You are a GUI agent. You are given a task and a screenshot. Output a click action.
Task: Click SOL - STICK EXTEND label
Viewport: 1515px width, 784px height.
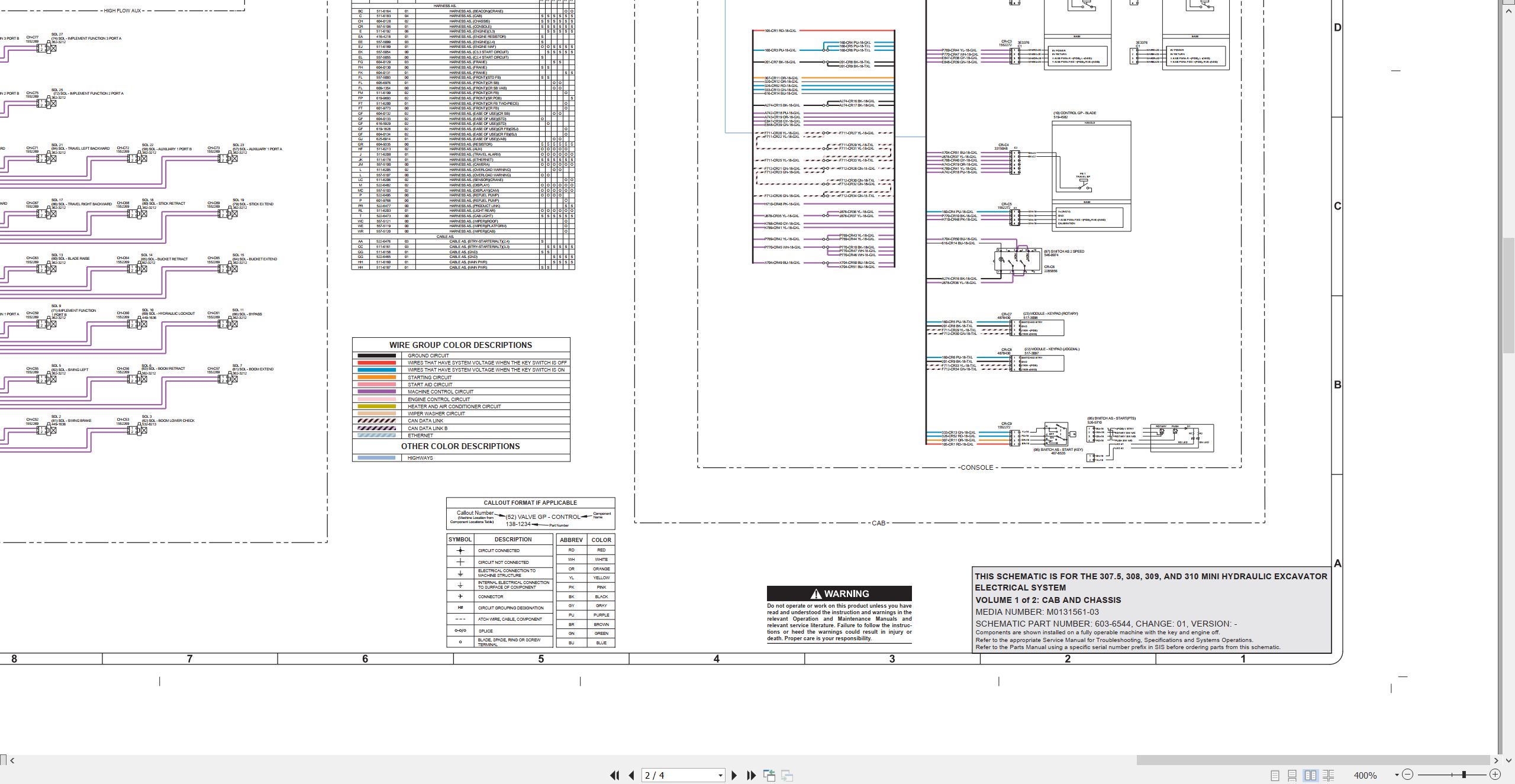253,204
